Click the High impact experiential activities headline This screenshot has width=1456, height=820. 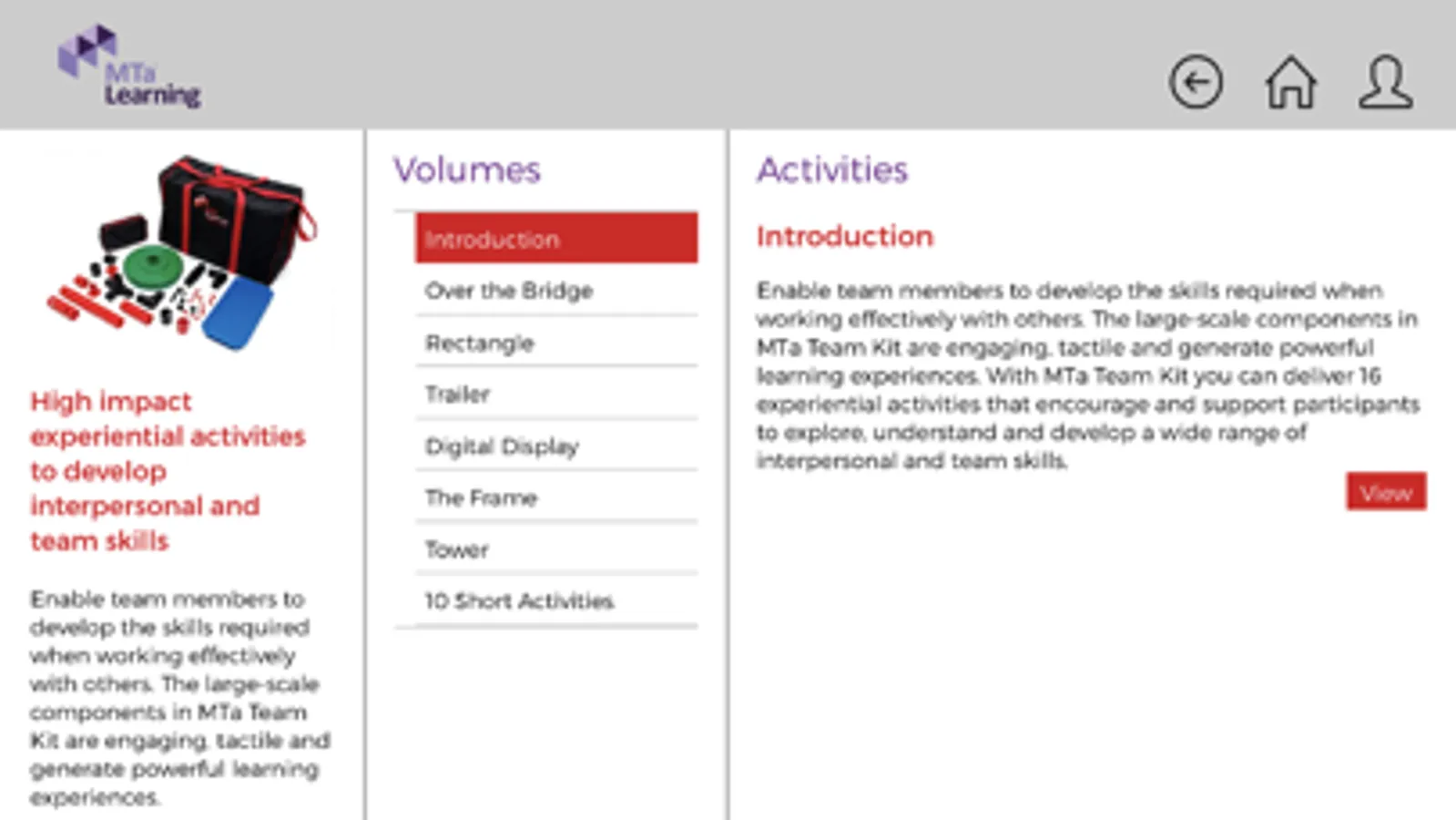(x=168, y=471)
